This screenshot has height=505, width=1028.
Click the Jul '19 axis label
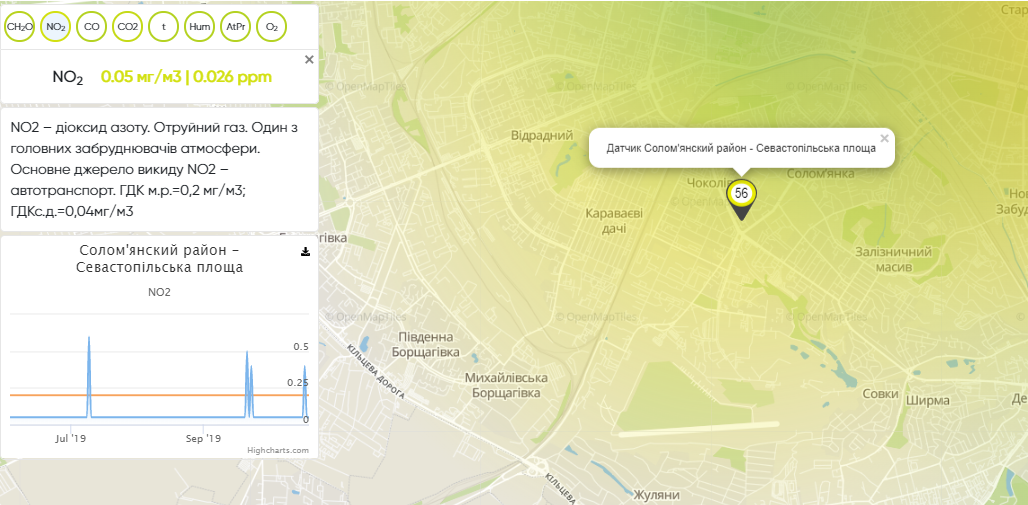71,438
